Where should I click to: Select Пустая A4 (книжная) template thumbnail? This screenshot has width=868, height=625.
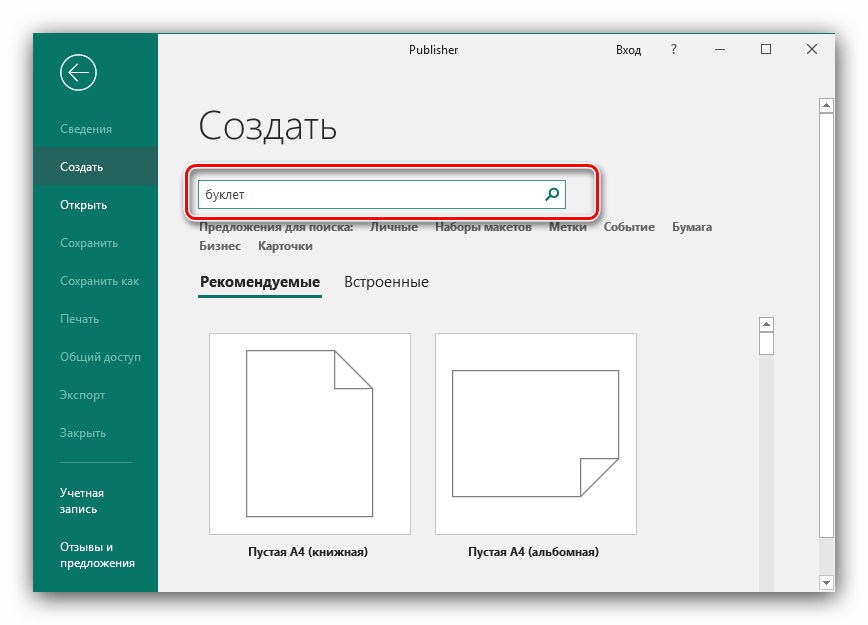(x=309, y=434)
